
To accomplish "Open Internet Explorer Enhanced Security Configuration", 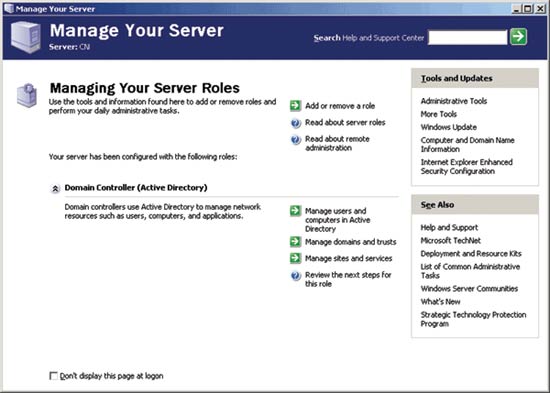I will pyautogui.click(x=467, y=166).
